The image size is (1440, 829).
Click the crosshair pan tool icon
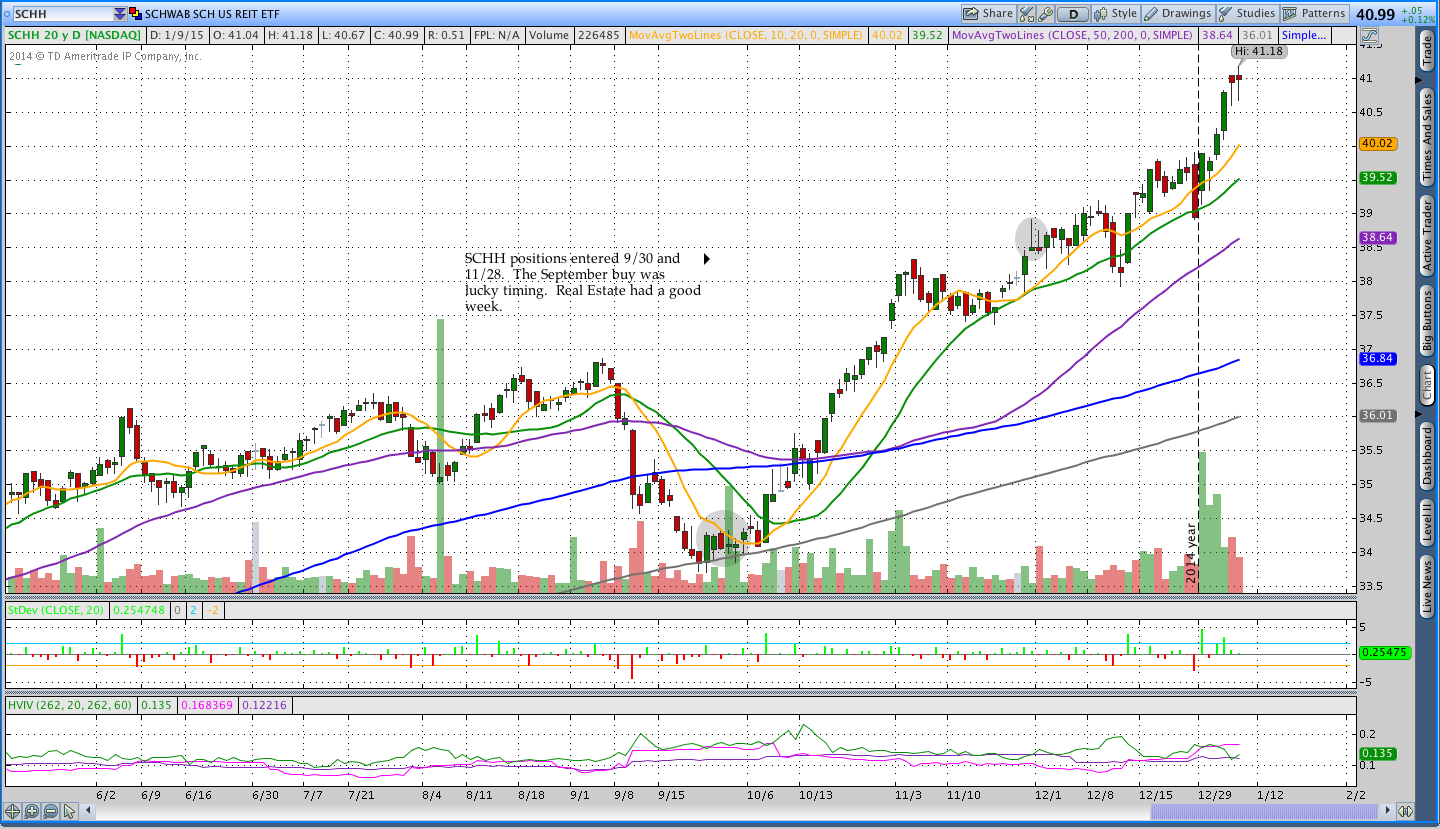[x=14, y=811]
